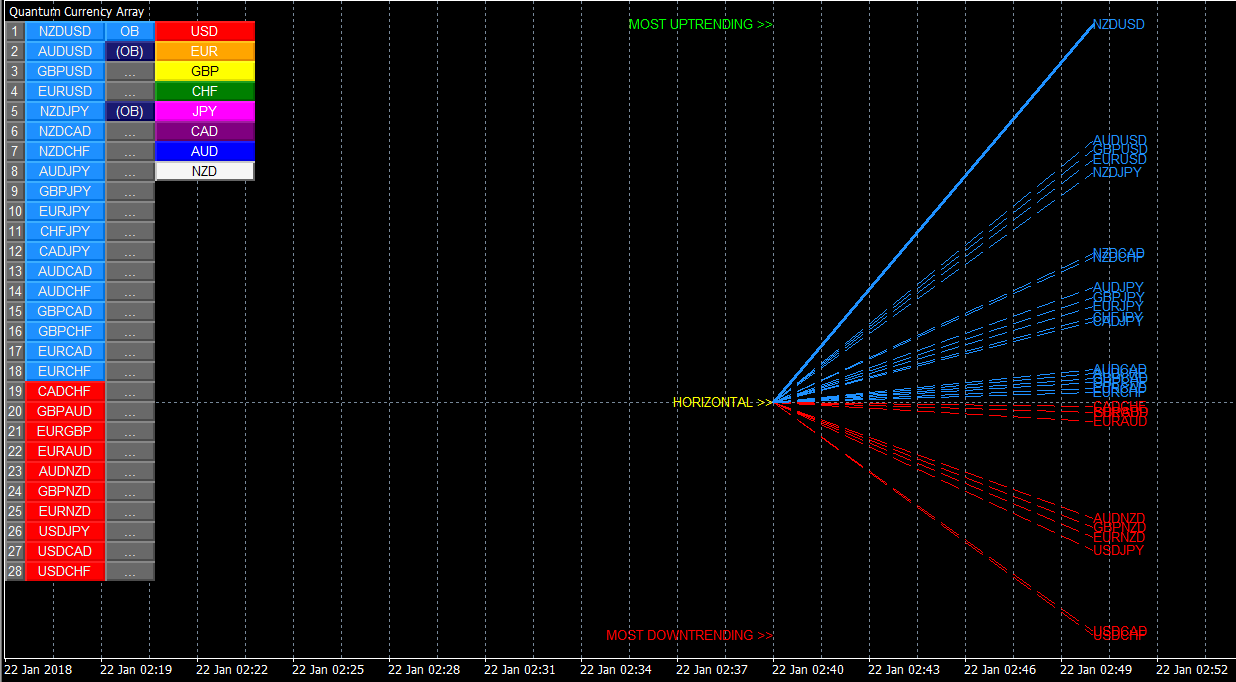
Task: Open the USDCHF pair at rank 28
Action: click(65, 571)
